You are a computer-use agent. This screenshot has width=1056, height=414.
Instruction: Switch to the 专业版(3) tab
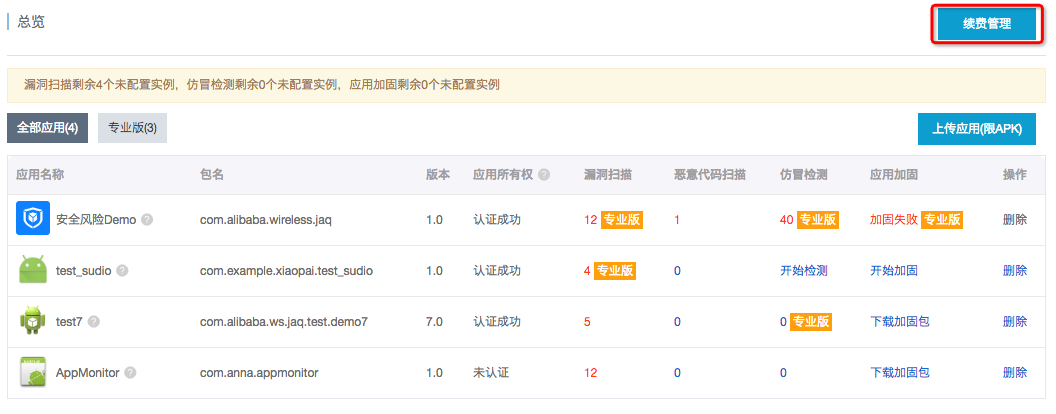[x=132, y=128]
